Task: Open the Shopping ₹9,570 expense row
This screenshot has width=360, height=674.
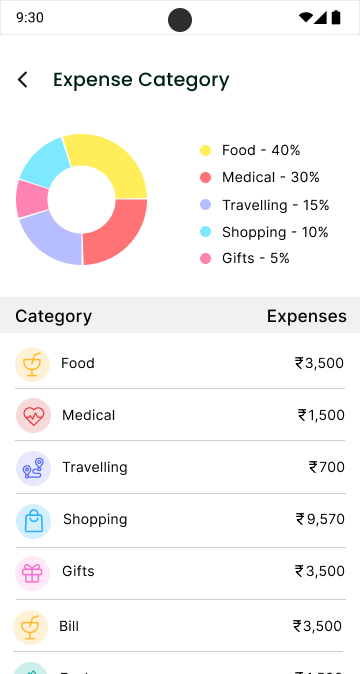Action: click(181, 521)
